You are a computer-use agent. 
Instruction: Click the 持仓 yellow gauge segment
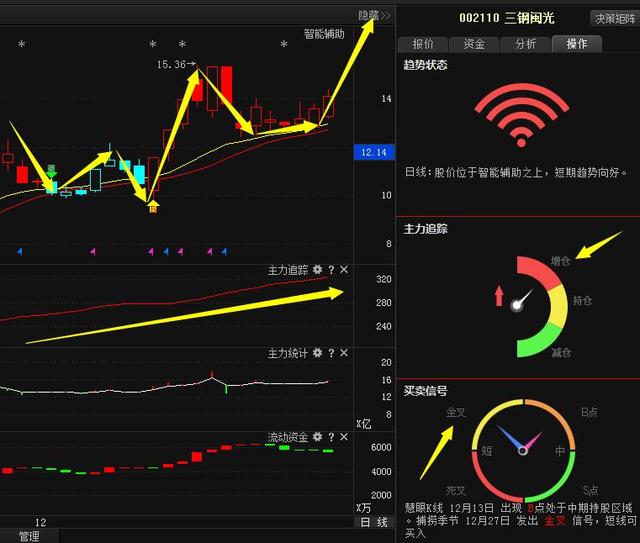click(x=558, y=307)
